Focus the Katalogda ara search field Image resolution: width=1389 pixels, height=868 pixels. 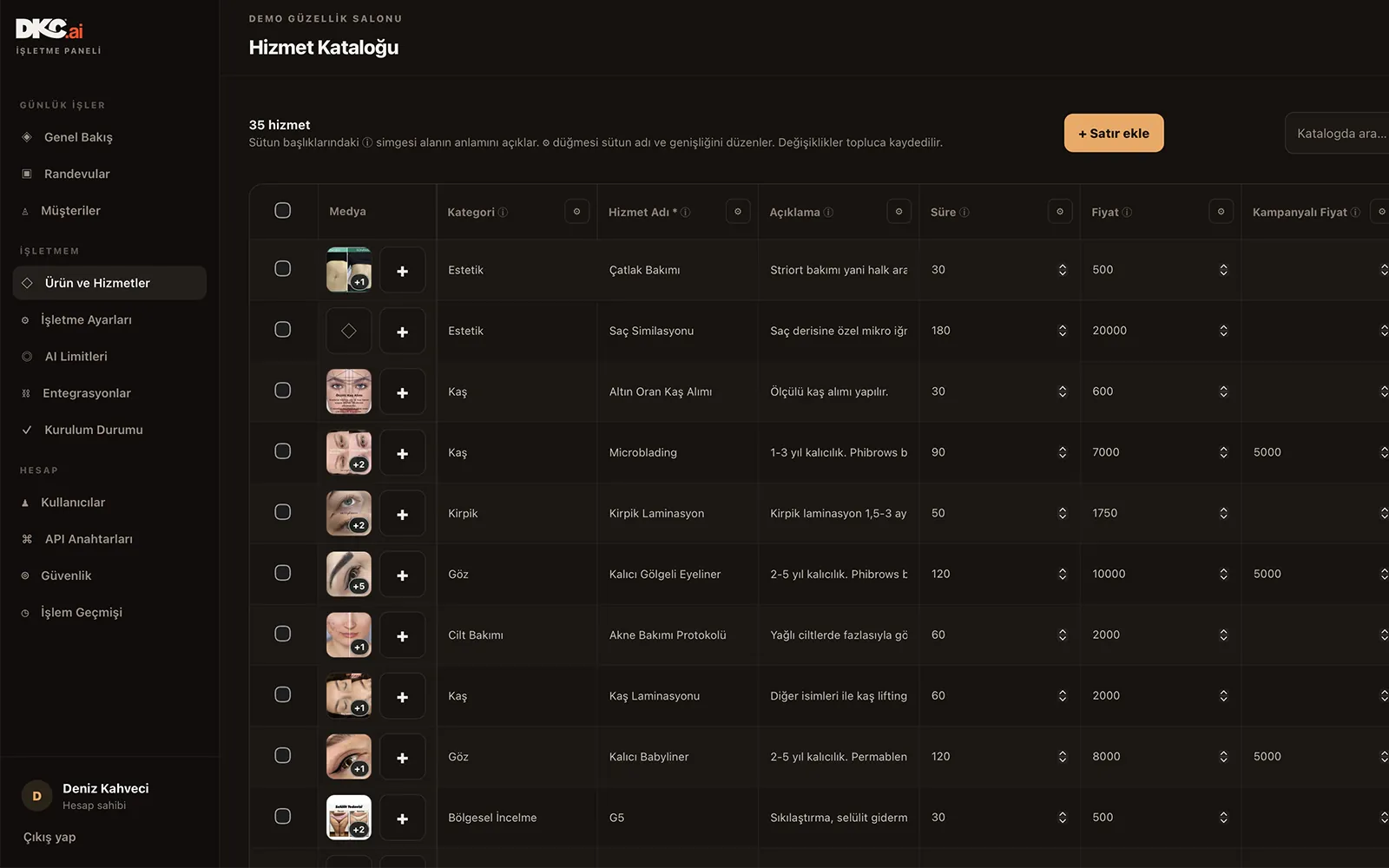tap(1337, 133)
